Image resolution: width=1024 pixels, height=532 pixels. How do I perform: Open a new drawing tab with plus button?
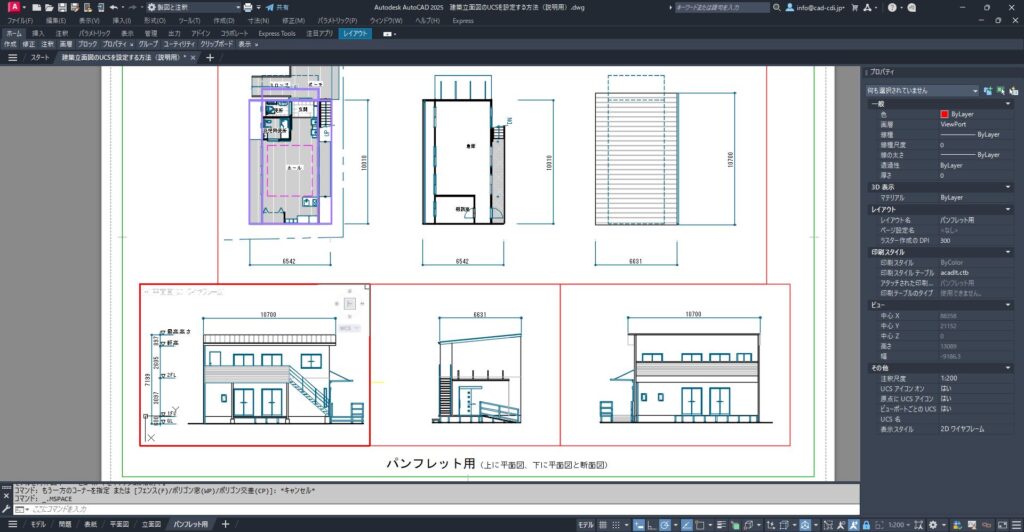click(x=210, y=57)
